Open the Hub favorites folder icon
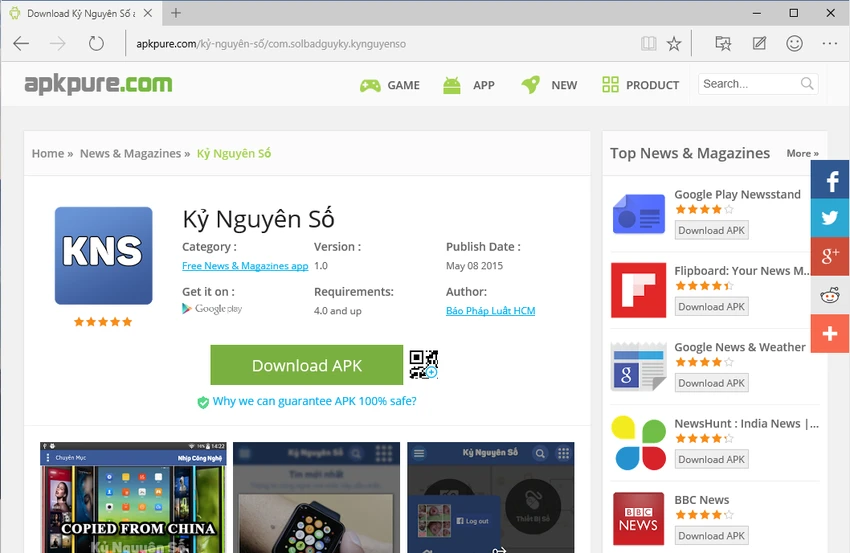The width and height of the screenshot is (850, 553). 723,43
